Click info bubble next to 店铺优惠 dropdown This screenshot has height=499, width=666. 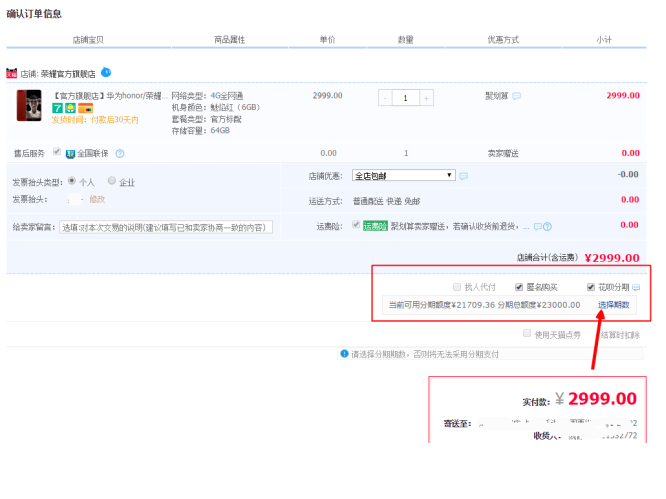[464, 176]
